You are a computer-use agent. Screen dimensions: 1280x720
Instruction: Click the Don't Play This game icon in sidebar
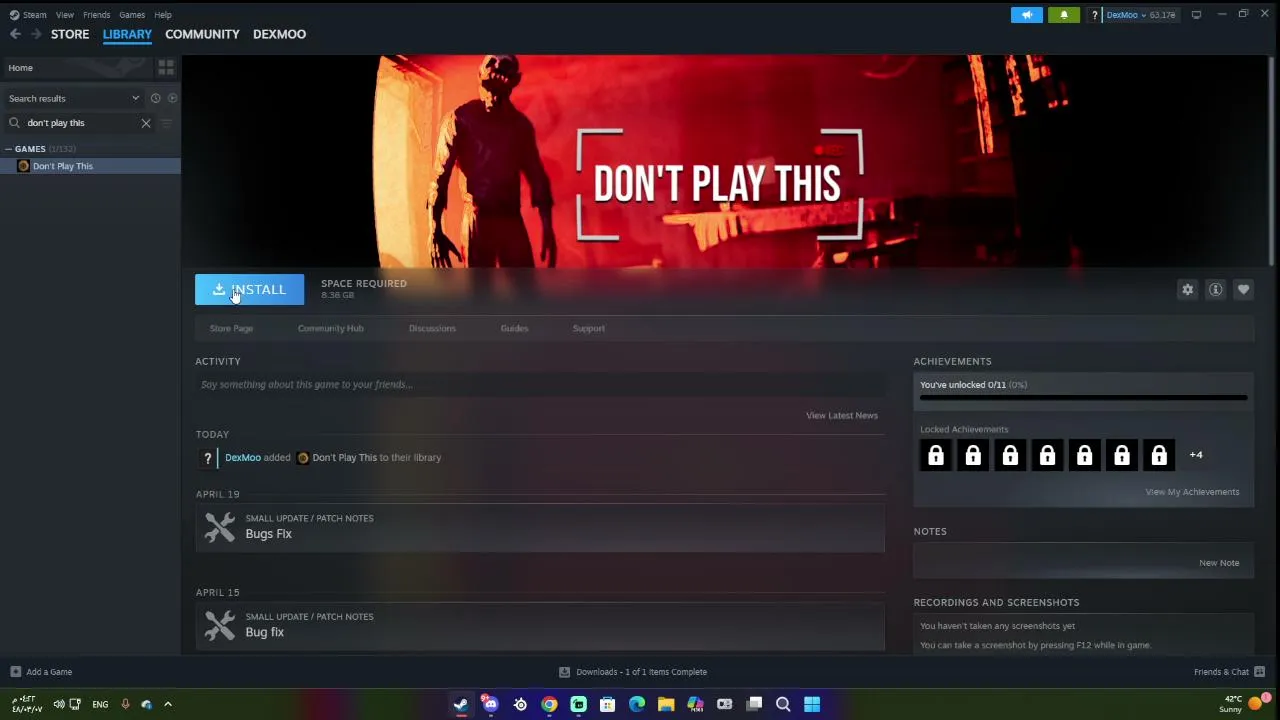[24, 166]
